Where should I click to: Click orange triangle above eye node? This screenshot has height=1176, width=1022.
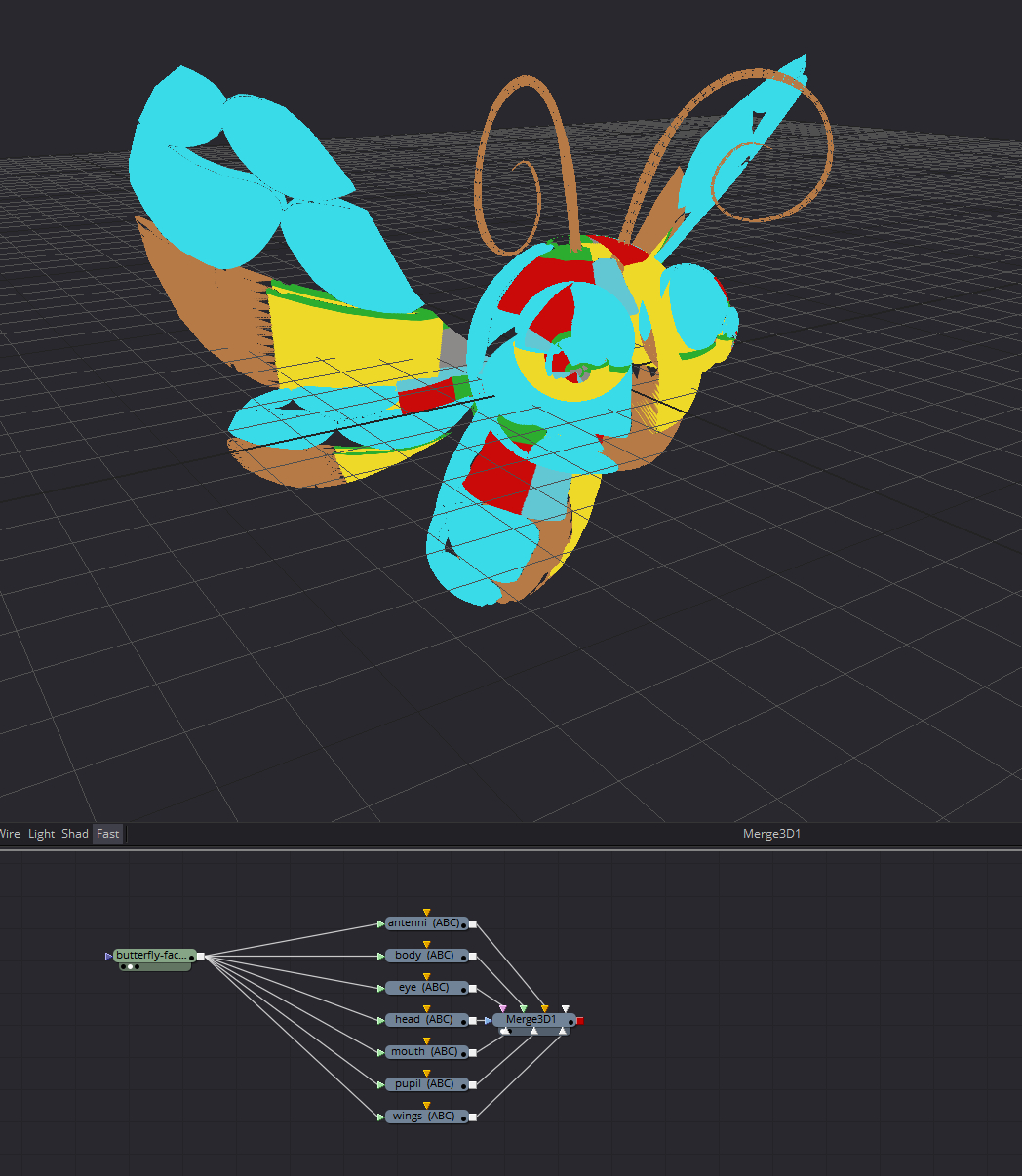click(426, 977)
